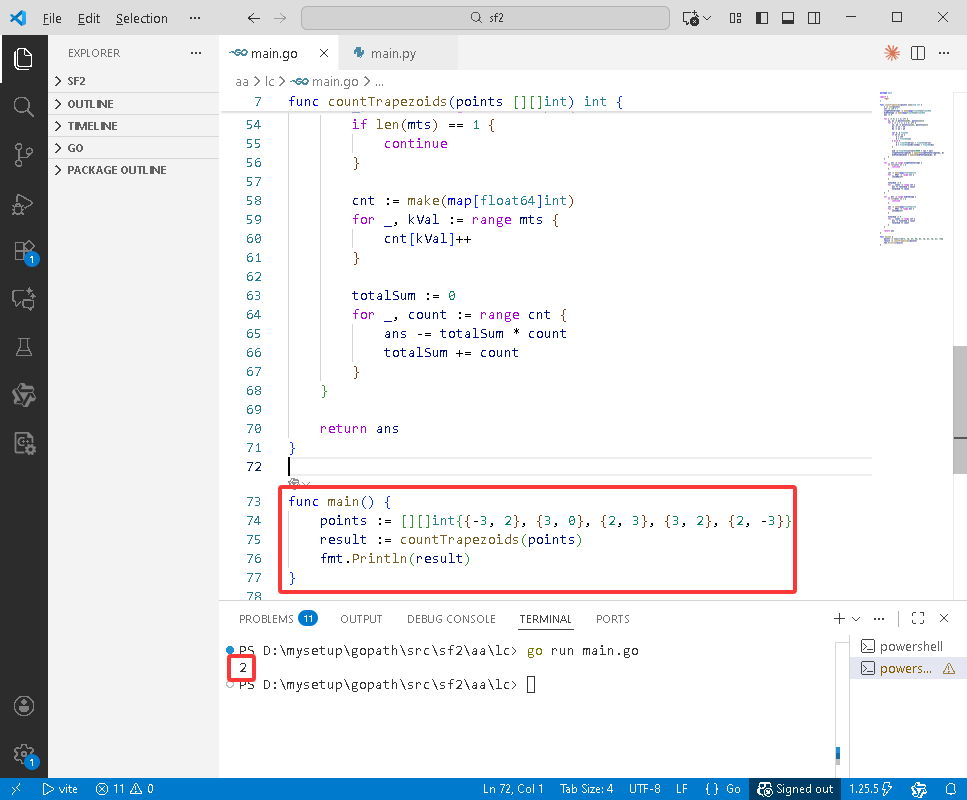This screenshot has height=800, width=967.
Task: Close the terminal panel
Action: pyautogui.click(x=944, y=618)
